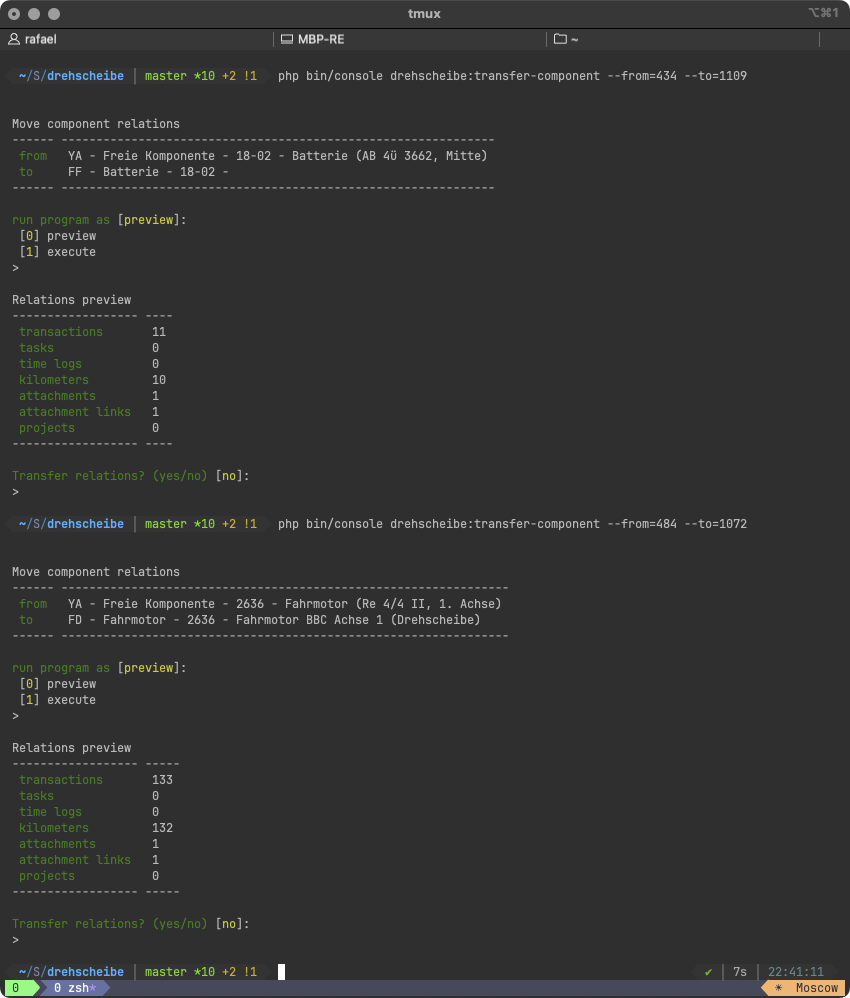Click the 22:41:11 clock in prompt
Image resolution: width=850 pixels, height=998 pixels.
tap(796, 972)
